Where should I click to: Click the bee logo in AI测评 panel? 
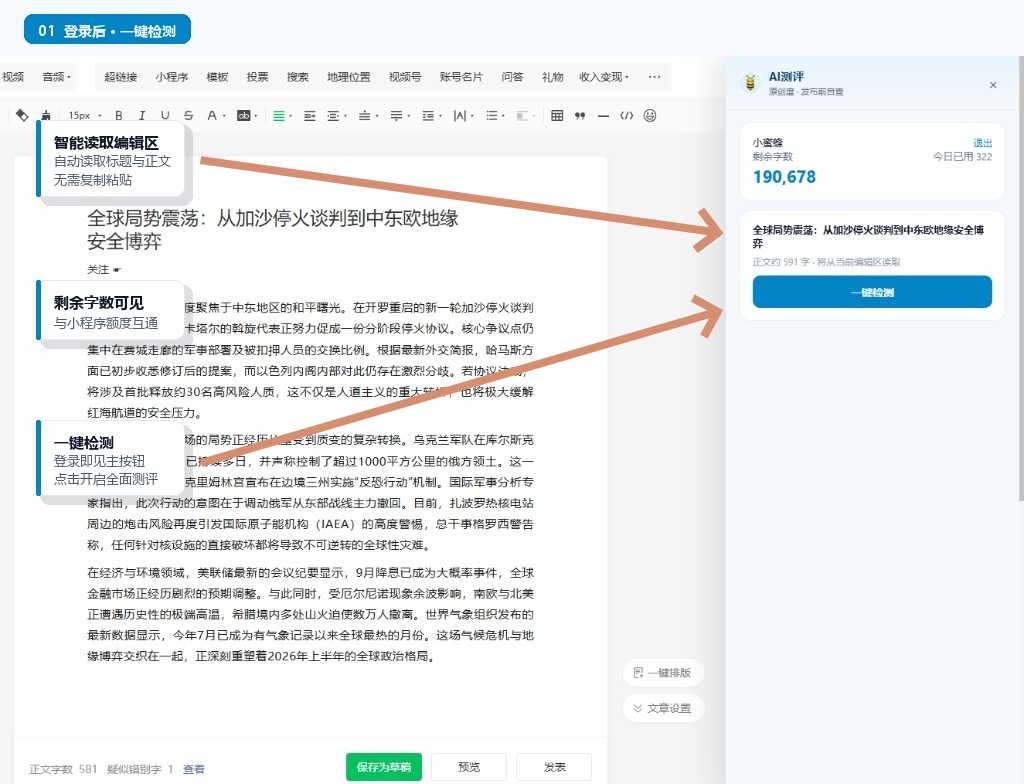750,83
